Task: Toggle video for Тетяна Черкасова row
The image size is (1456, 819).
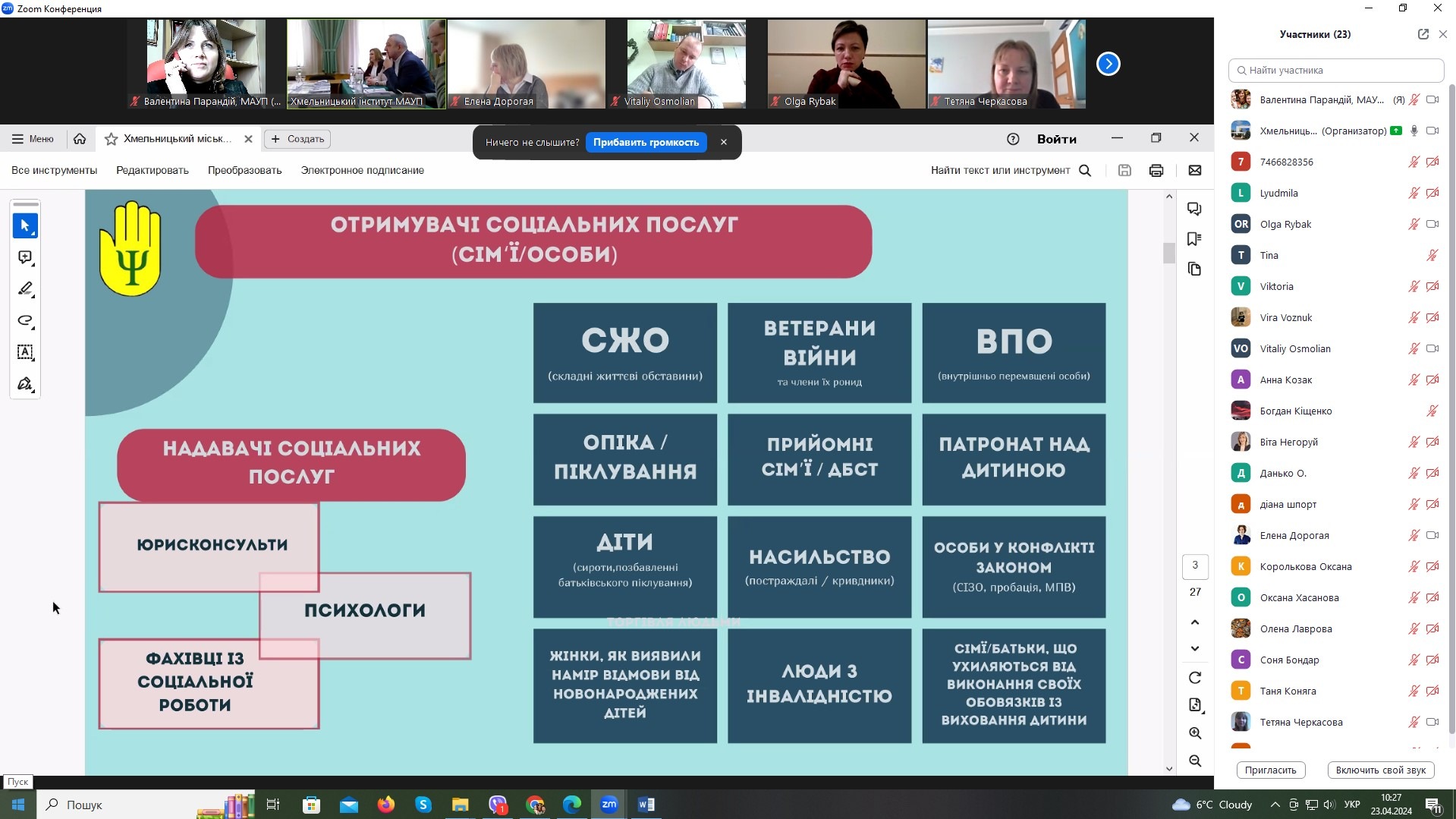Action: coord(1432,722)
